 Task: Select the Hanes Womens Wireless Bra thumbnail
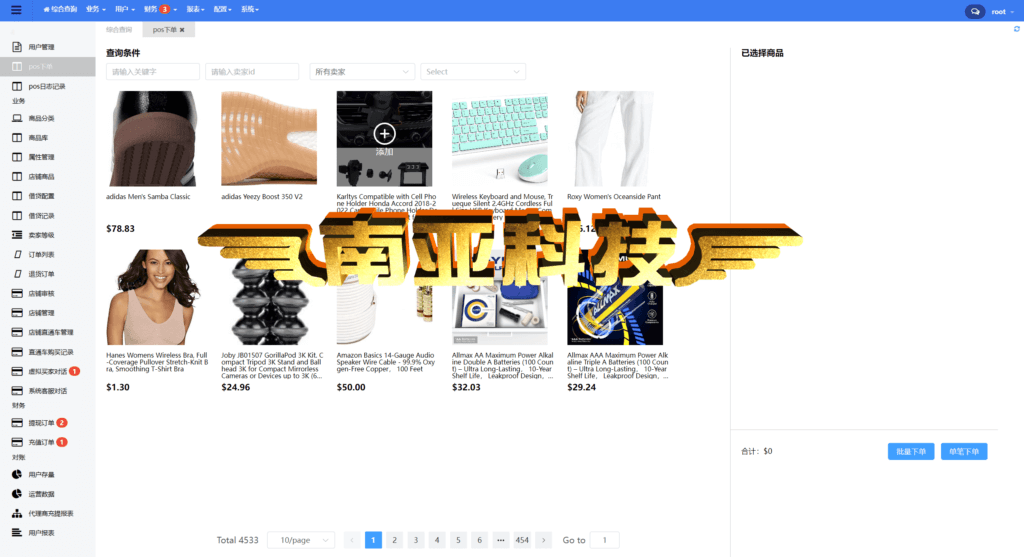[x=154, y=297]
